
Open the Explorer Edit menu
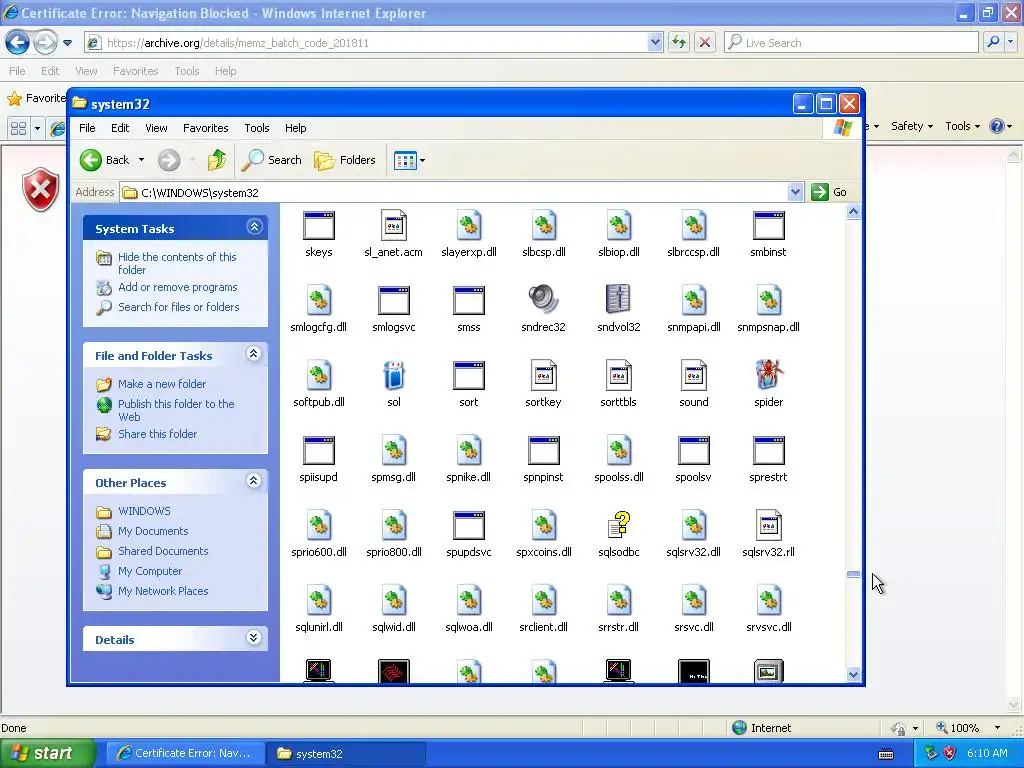(120, 128)
